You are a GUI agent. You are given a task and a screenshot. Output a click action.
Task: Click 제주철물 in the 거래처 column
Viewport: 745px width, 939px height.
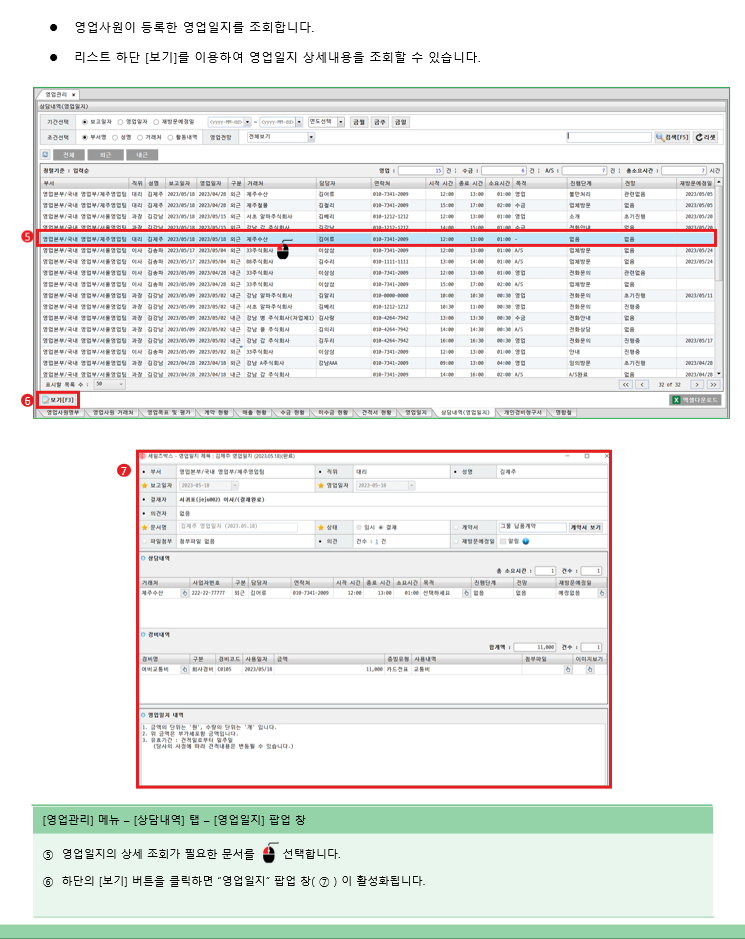click(257, 205)
